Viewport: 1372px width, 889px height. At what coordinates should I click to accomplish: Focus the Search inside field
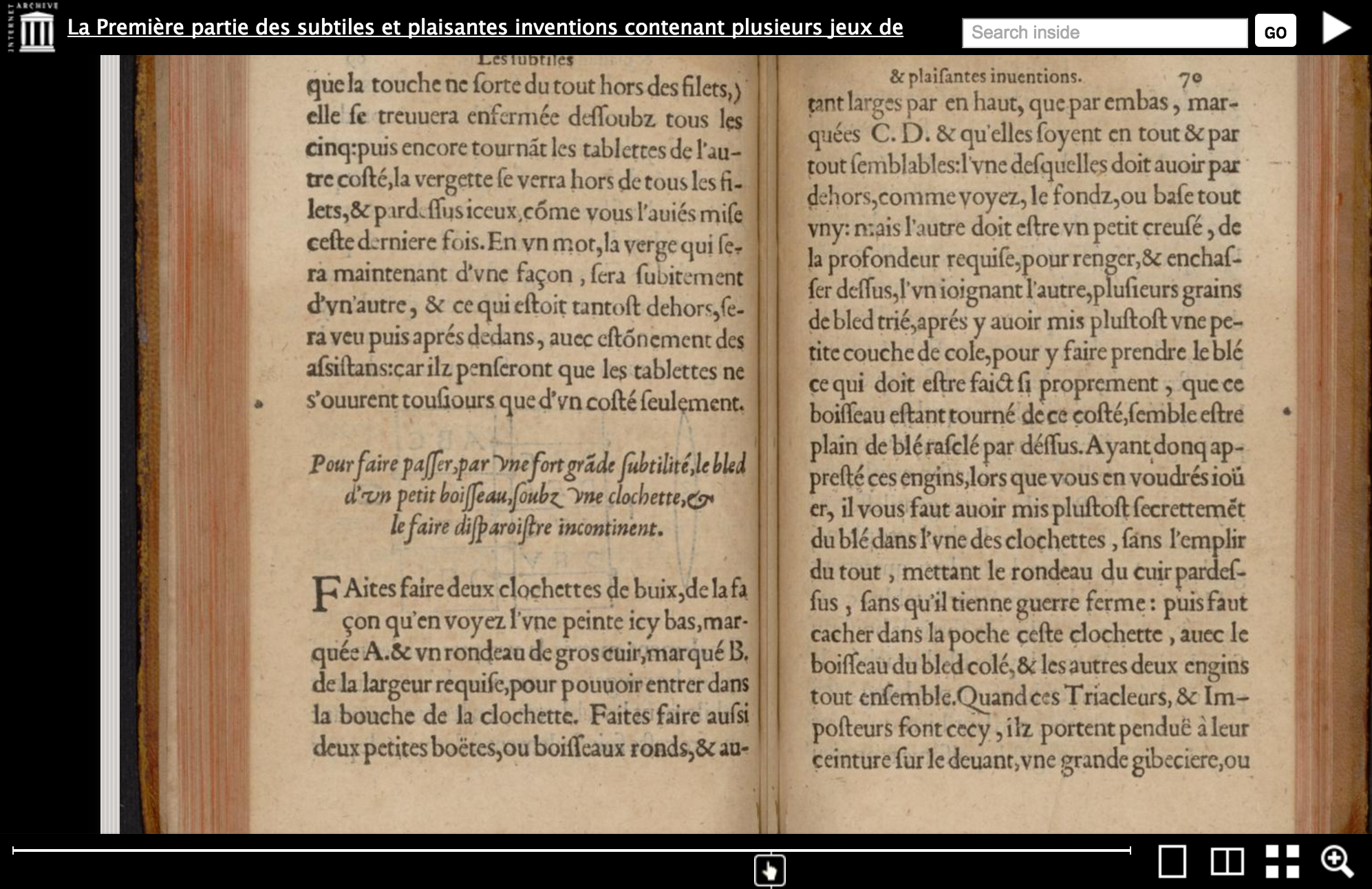click(x=1104, y=33)
